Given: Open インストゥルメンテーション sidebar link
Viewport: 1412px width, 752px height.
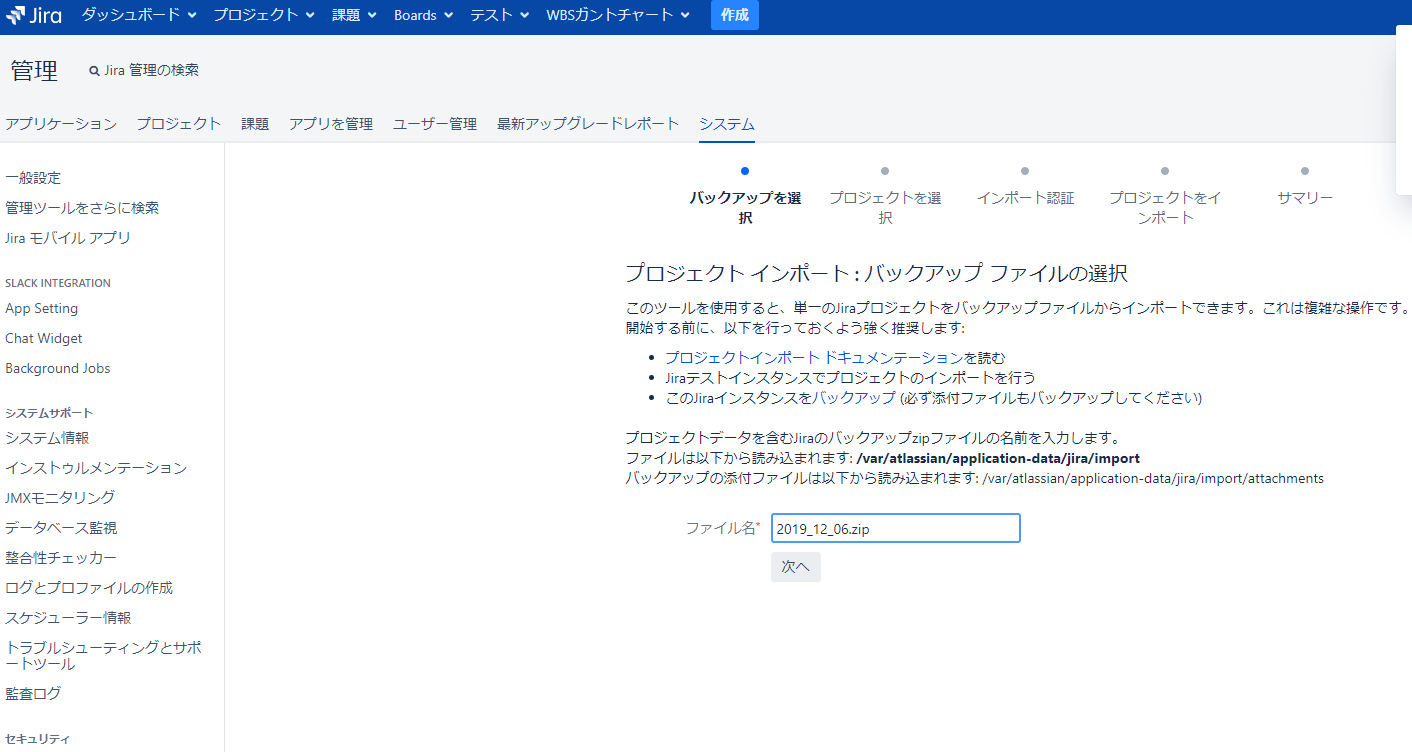Looking at the screenshot, I should [x=96, y=468].
